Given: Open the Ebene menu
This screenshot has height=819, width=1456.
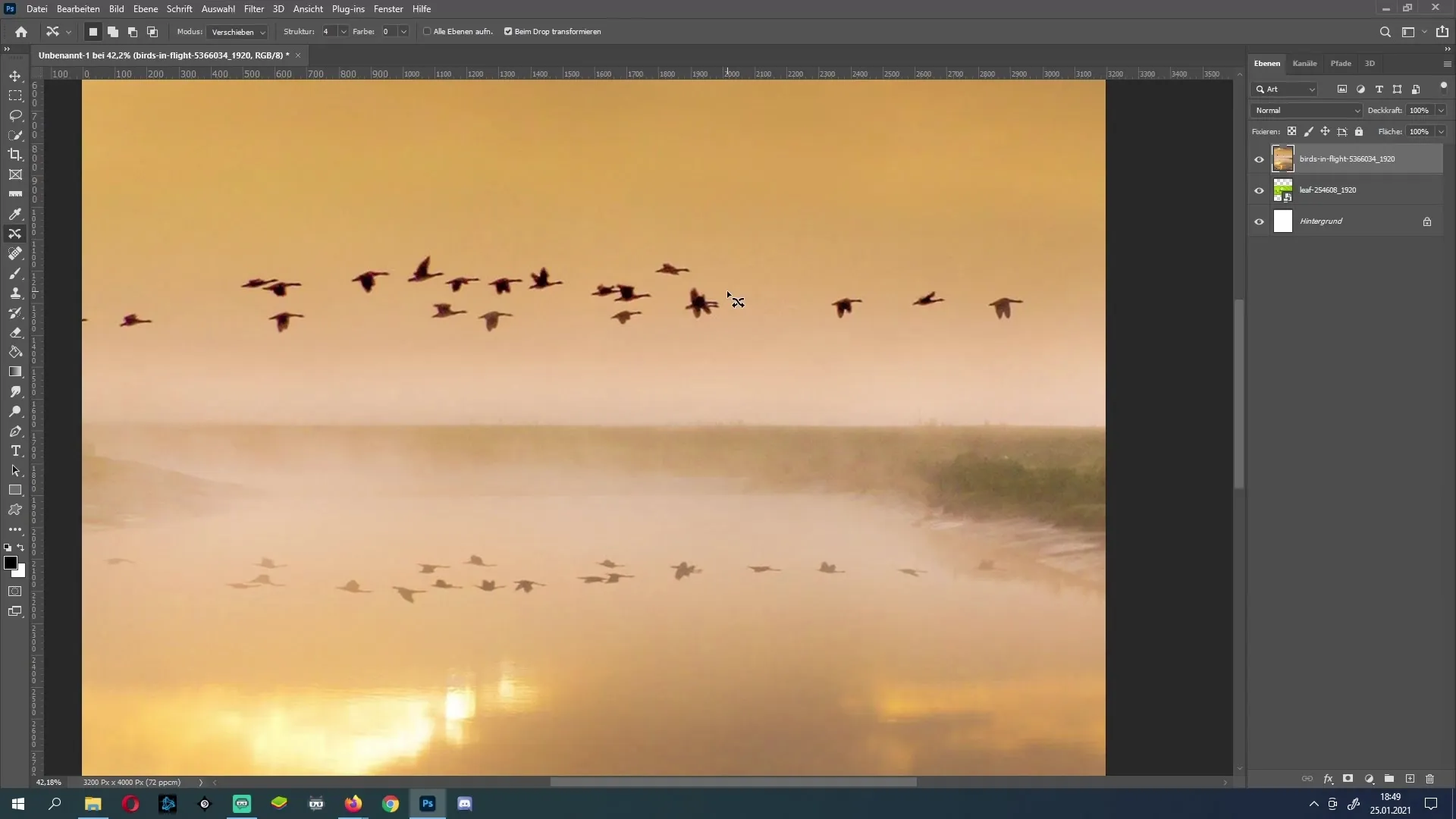Looking at the screenshot, I should [145, 8].
